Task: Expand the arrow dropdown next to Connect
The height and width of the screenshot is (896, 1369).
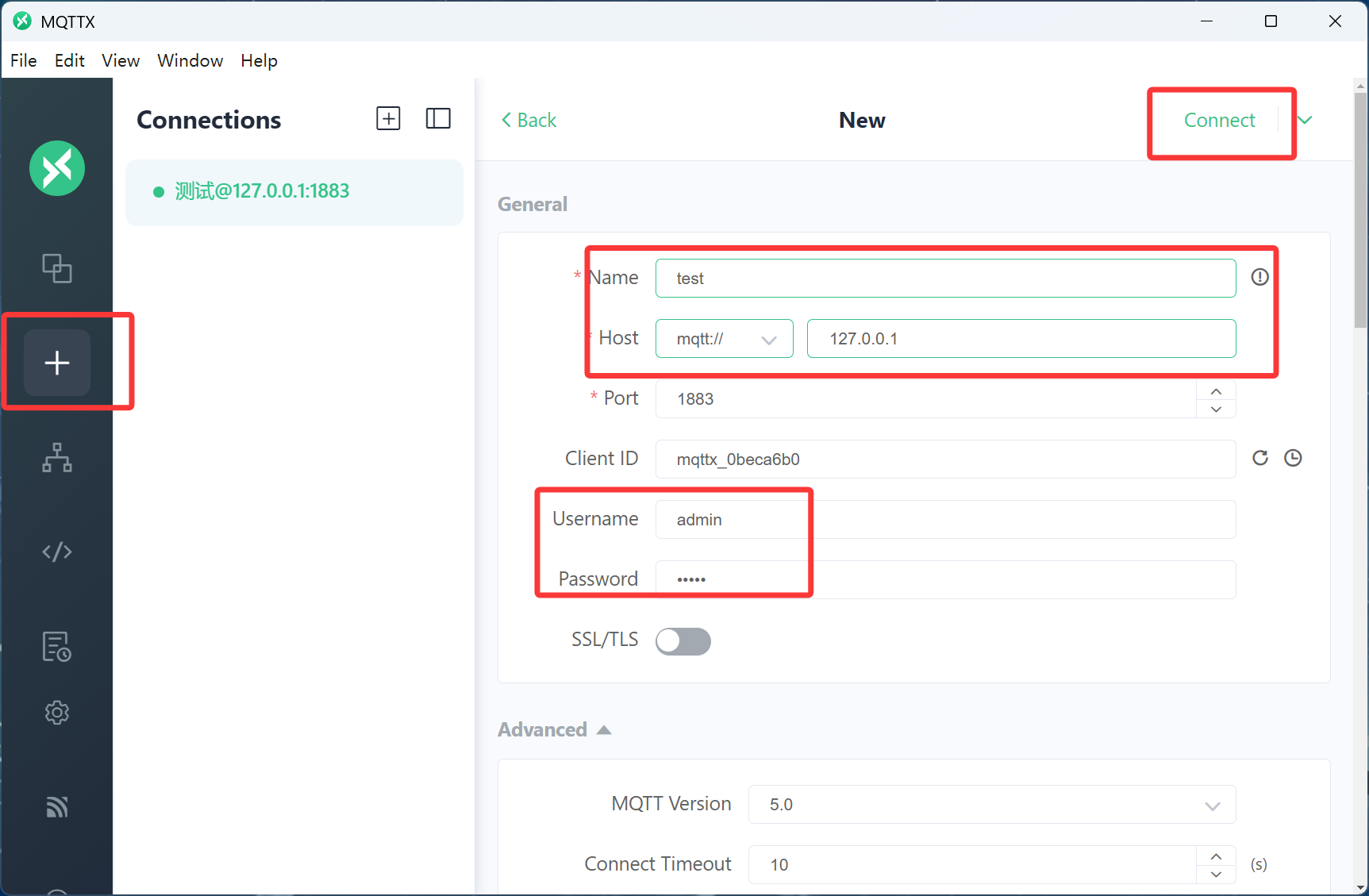Action: (x=1305, y=120)
